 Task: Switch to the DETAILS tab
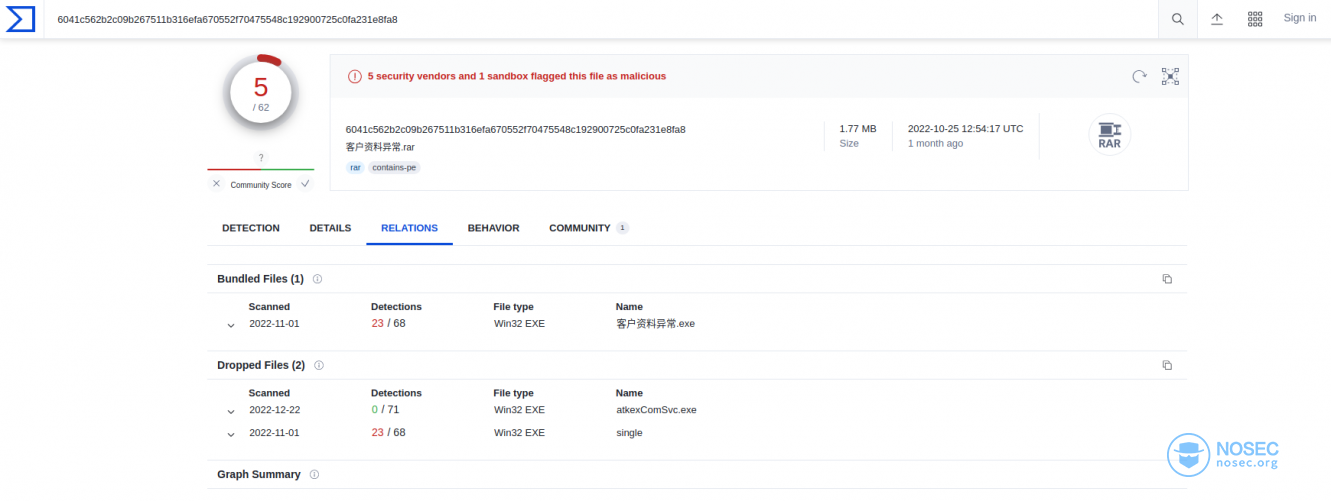tap(330, 228)
